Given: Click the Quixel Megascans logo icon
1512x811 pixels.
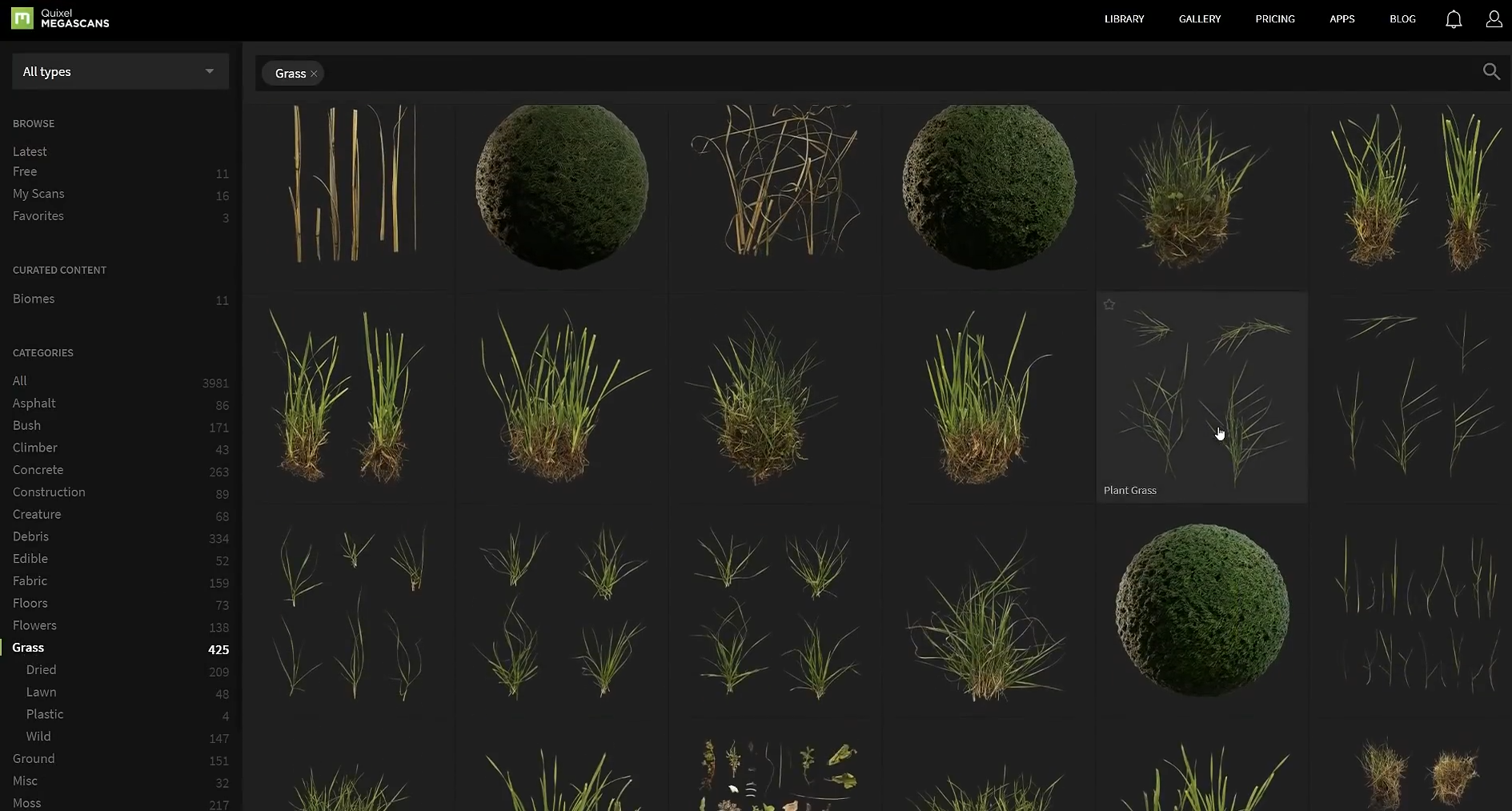Looking at the screenshot, I should click(22, 18).
